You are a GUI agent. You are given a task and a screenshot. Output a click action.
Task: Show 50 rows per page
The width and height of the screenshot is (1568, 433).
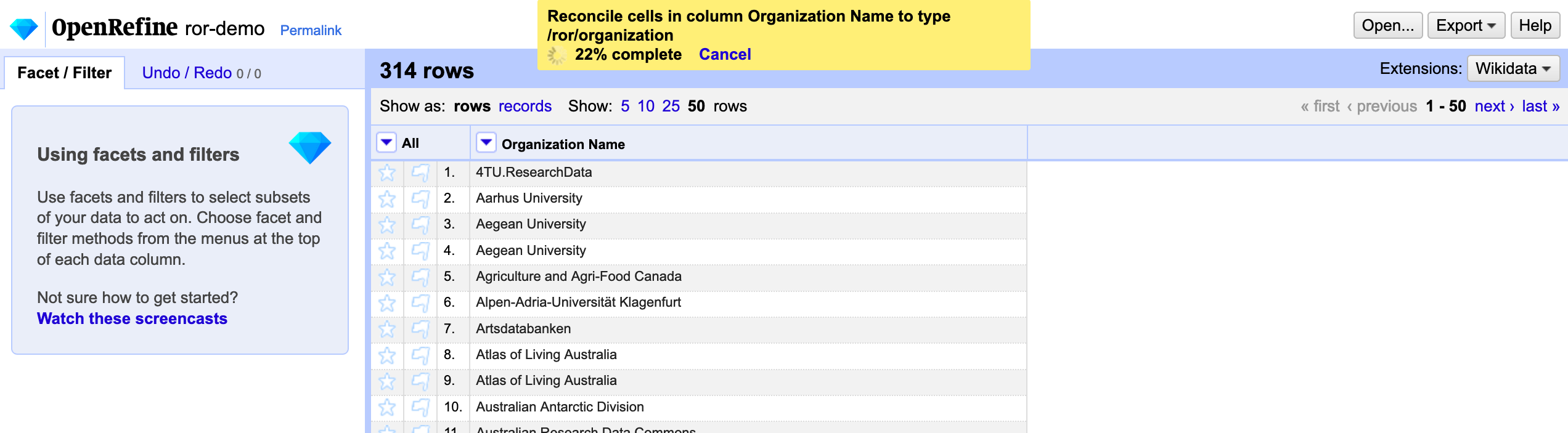pyautogui.click(x=696, y=106)
